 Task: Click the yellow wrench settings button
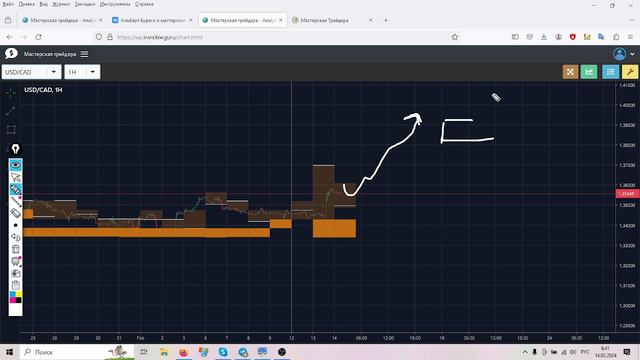pos(630,72)
